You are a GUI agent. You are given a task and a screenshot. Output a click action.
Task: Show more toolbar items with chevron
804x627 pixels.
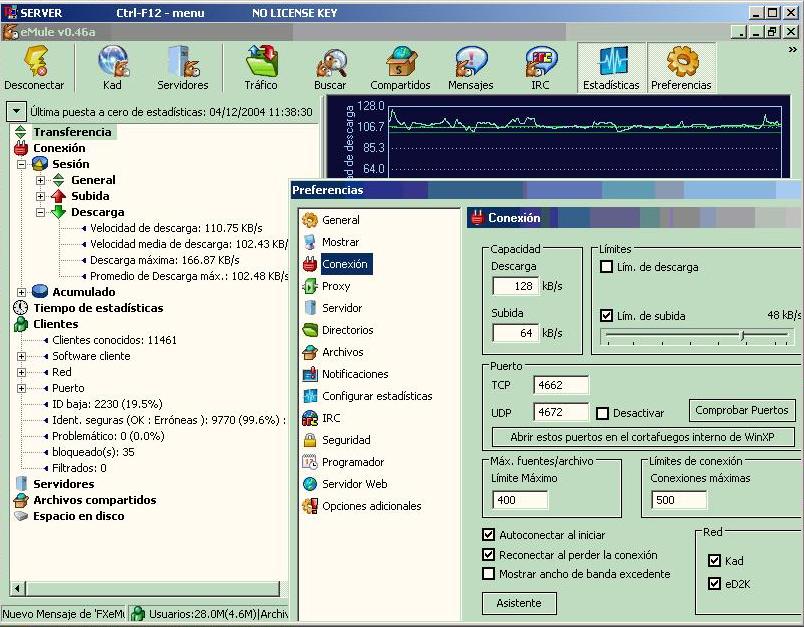tap(793, 50)
